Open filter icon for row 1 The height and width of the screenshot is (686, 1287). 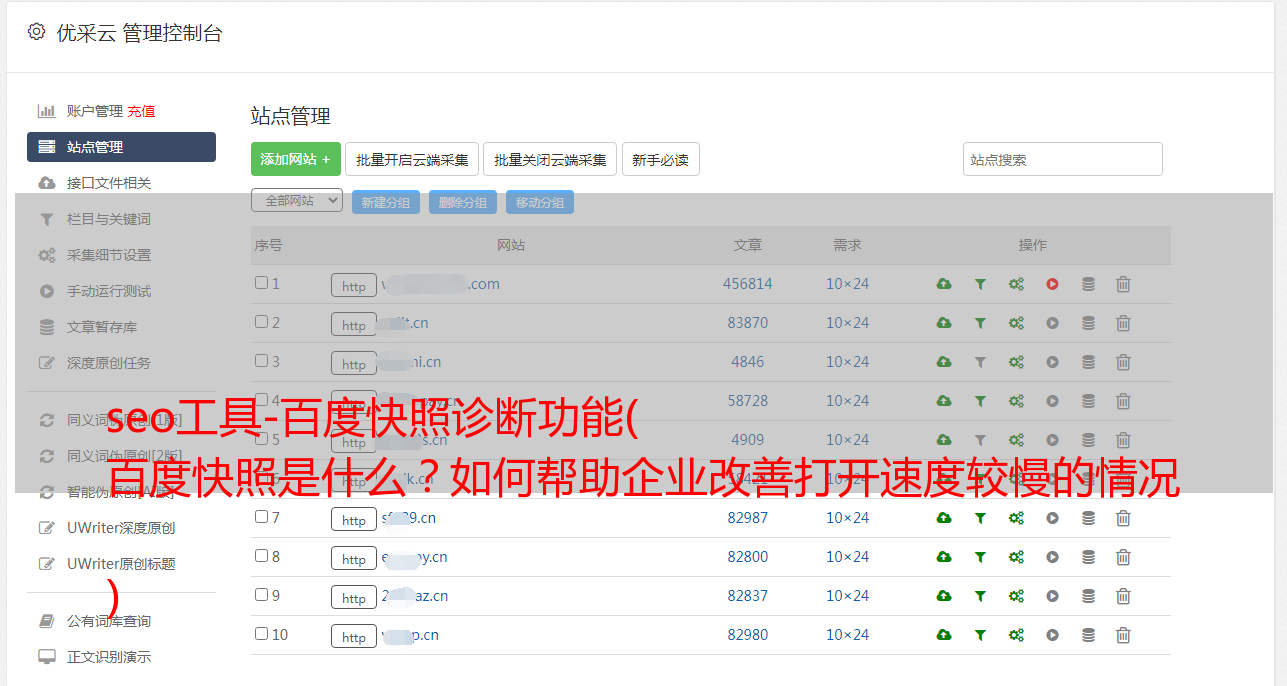click(980, 284)
